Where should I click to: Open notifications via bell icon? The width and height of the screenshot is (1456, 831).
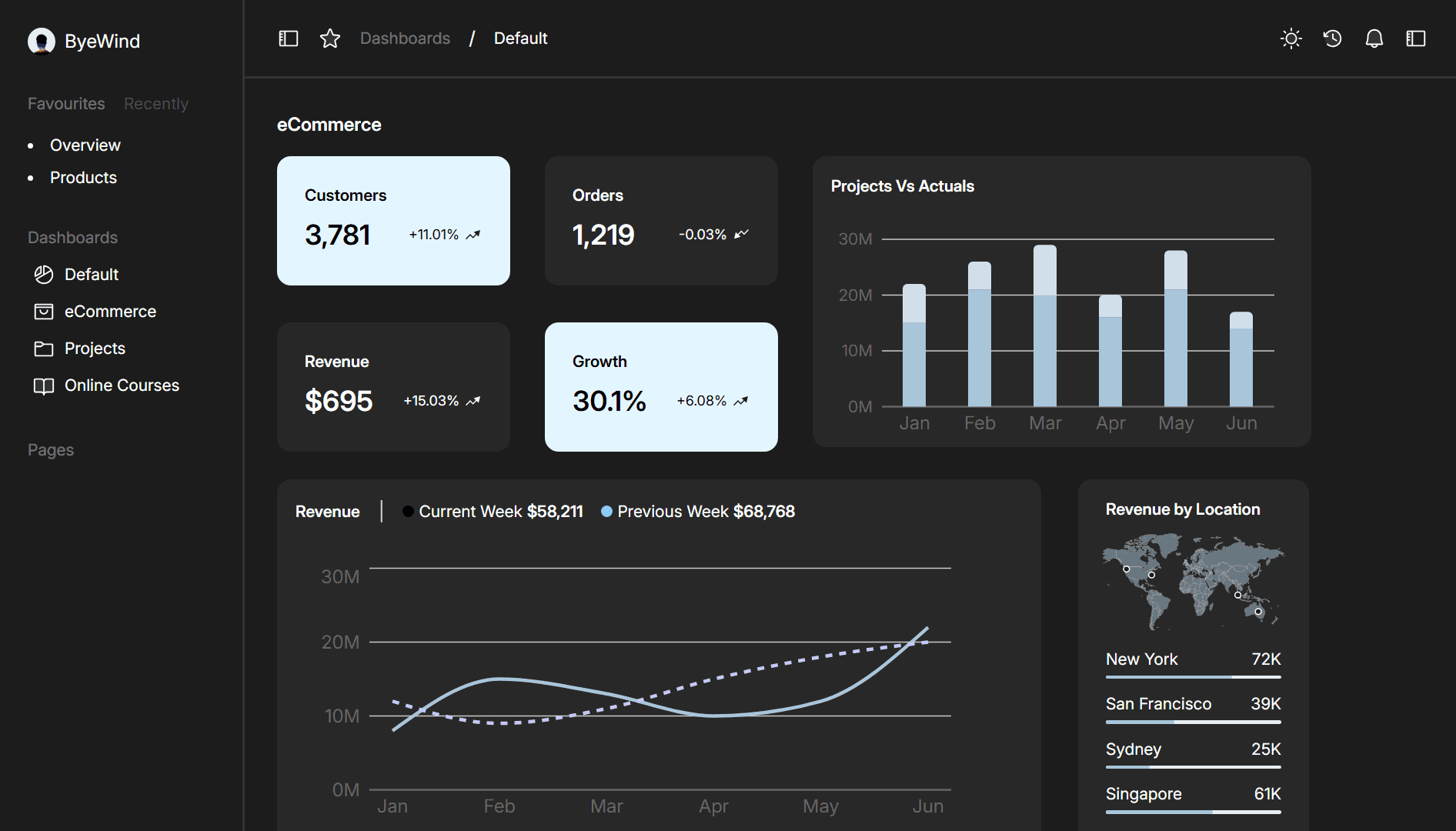[1374, 38]
